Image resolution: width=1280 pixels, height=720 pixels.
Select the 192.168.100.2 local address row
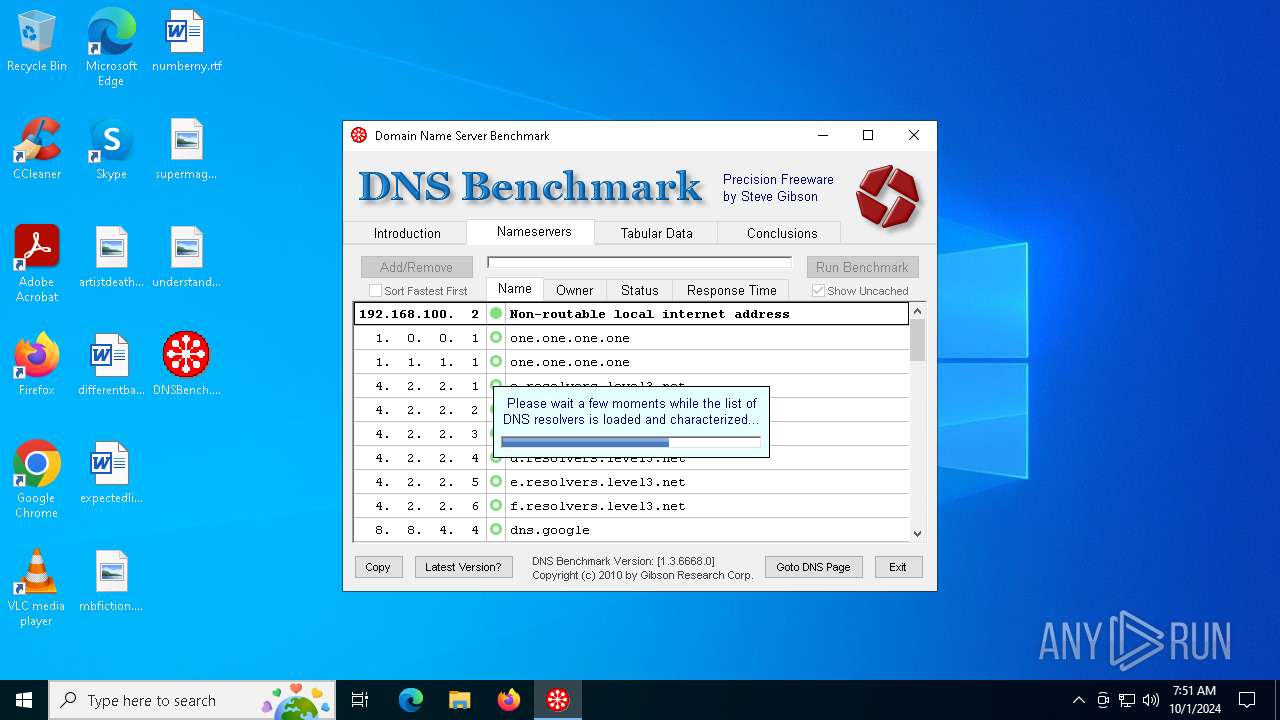631,314
